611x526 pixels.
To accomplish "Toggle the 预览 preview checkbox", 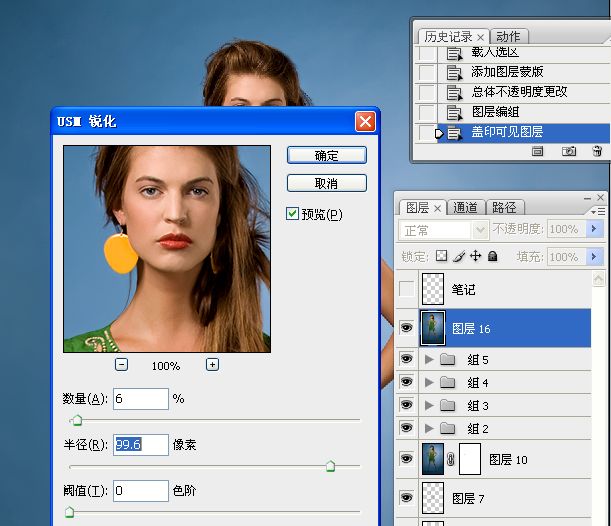I will pyautogui.click(x=292, y=214).
